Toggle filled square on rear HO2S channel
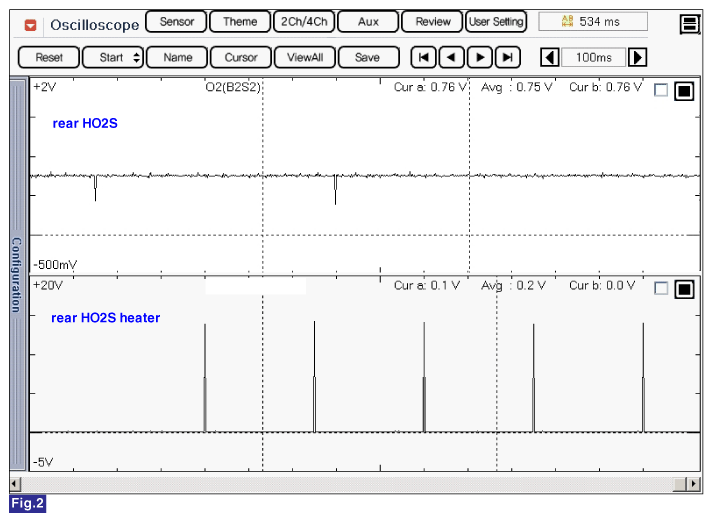 pos(684,91)
